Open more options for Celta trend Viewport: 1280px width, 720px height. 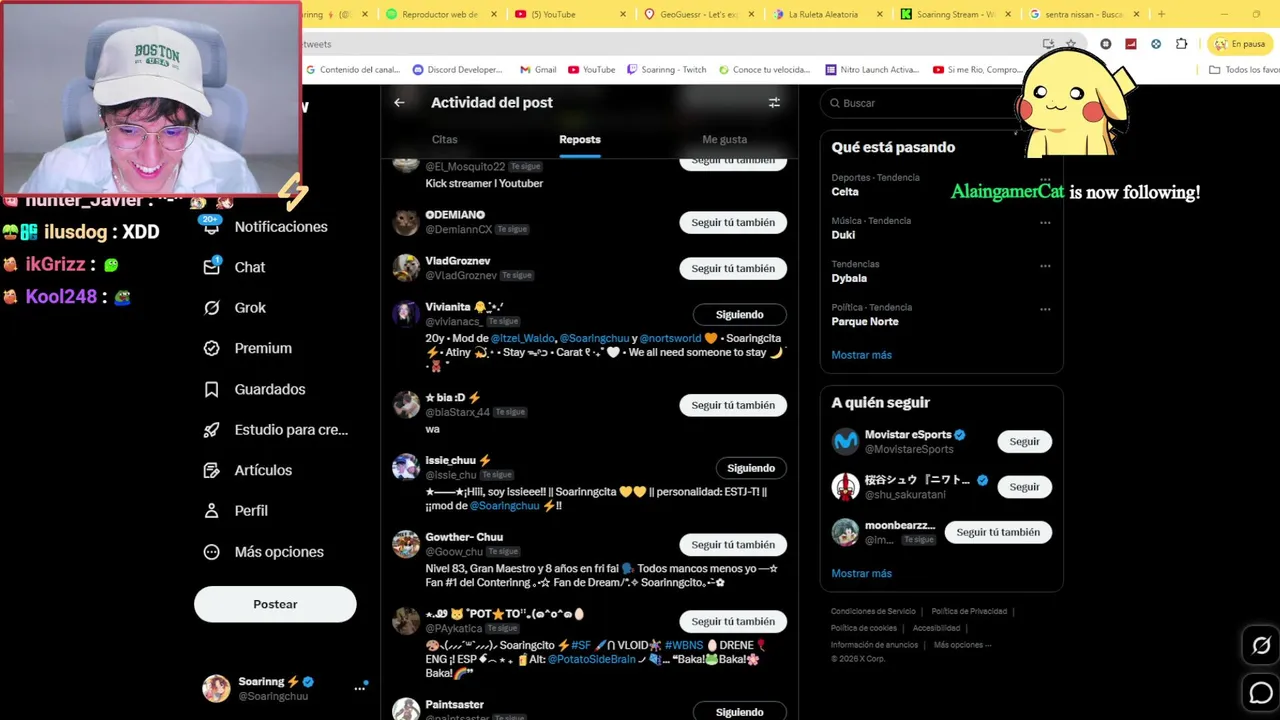tap(1045, 180)
